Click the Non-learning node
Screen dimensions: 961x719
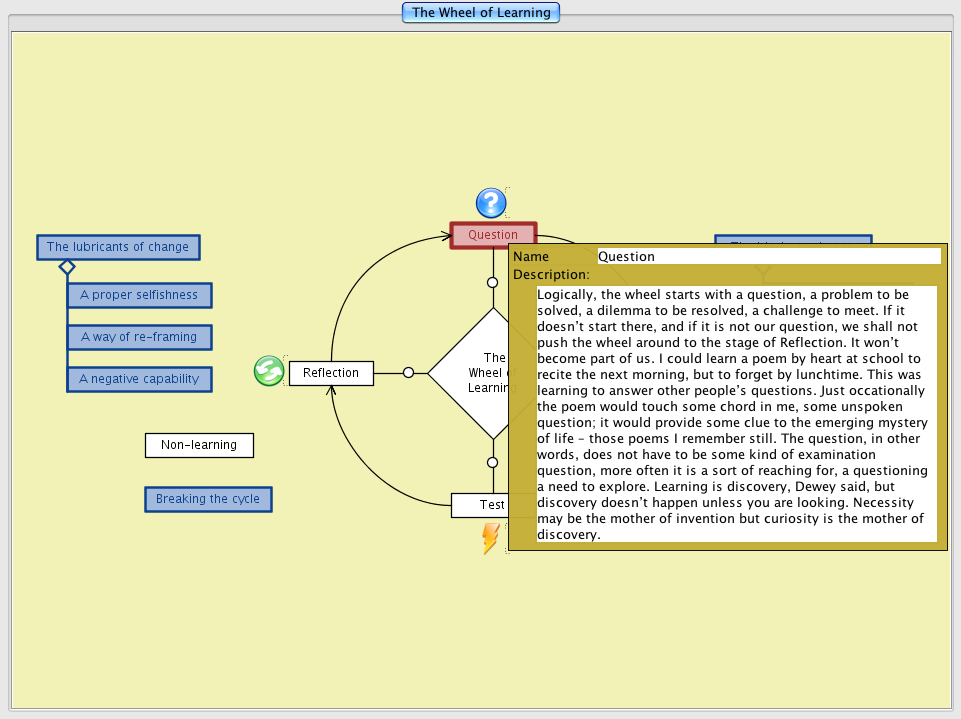tap(199, 445)
